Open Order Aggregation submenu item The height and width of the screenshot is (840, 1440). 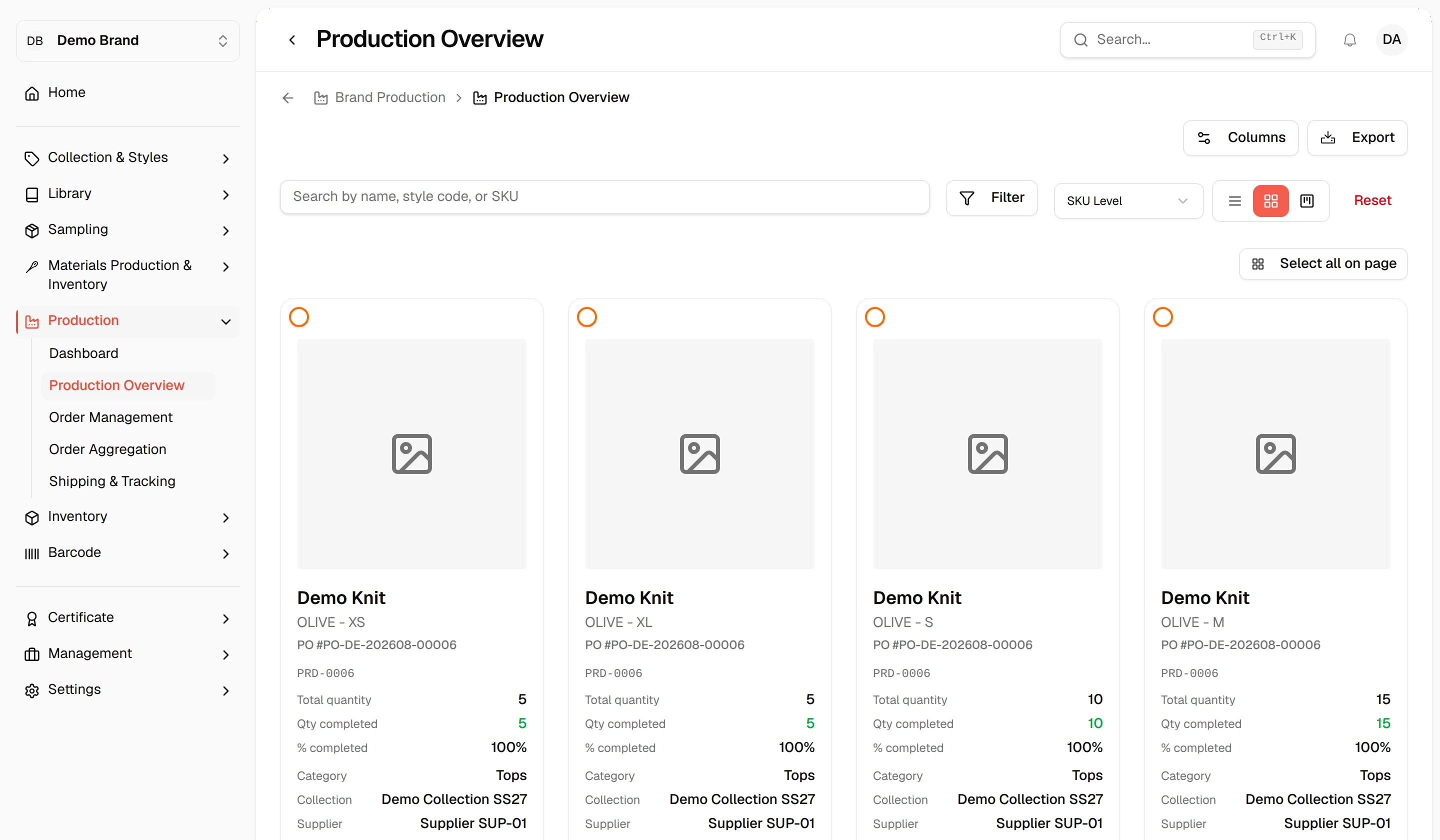(x=107, y=449)
